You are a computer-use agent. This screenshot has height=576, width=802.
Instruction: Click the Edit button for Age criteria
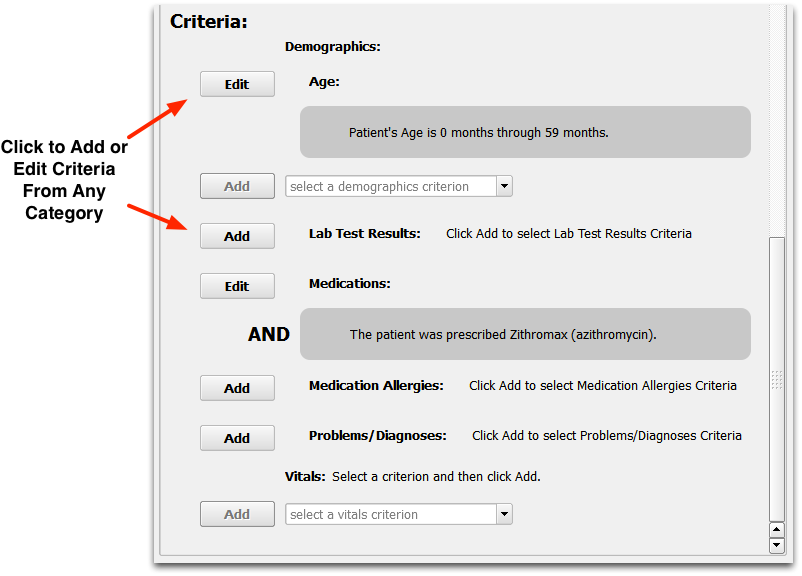click(237, 84)
